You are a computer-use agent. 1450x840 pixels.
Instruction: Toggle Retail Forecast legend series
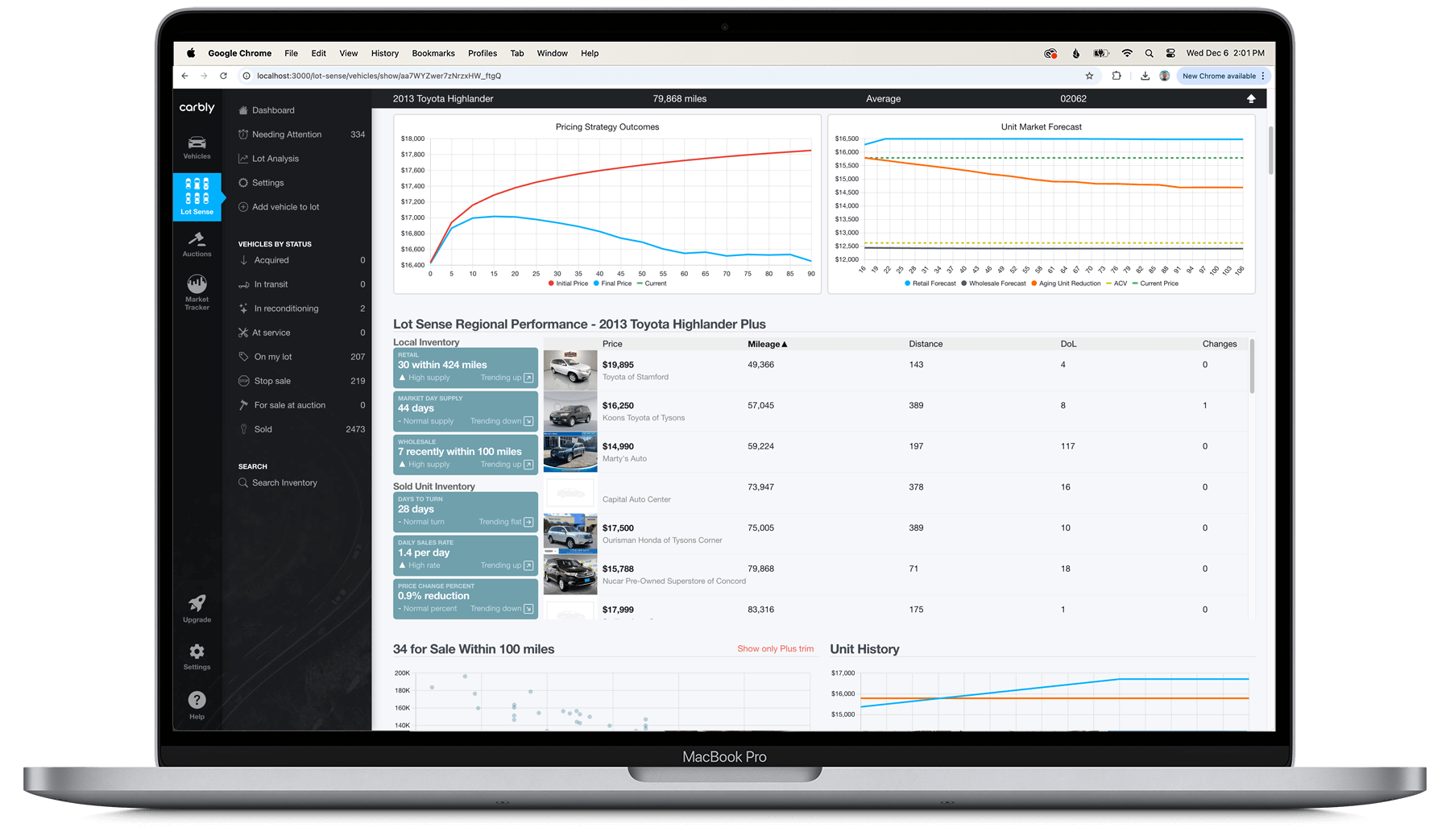point(930,283)
